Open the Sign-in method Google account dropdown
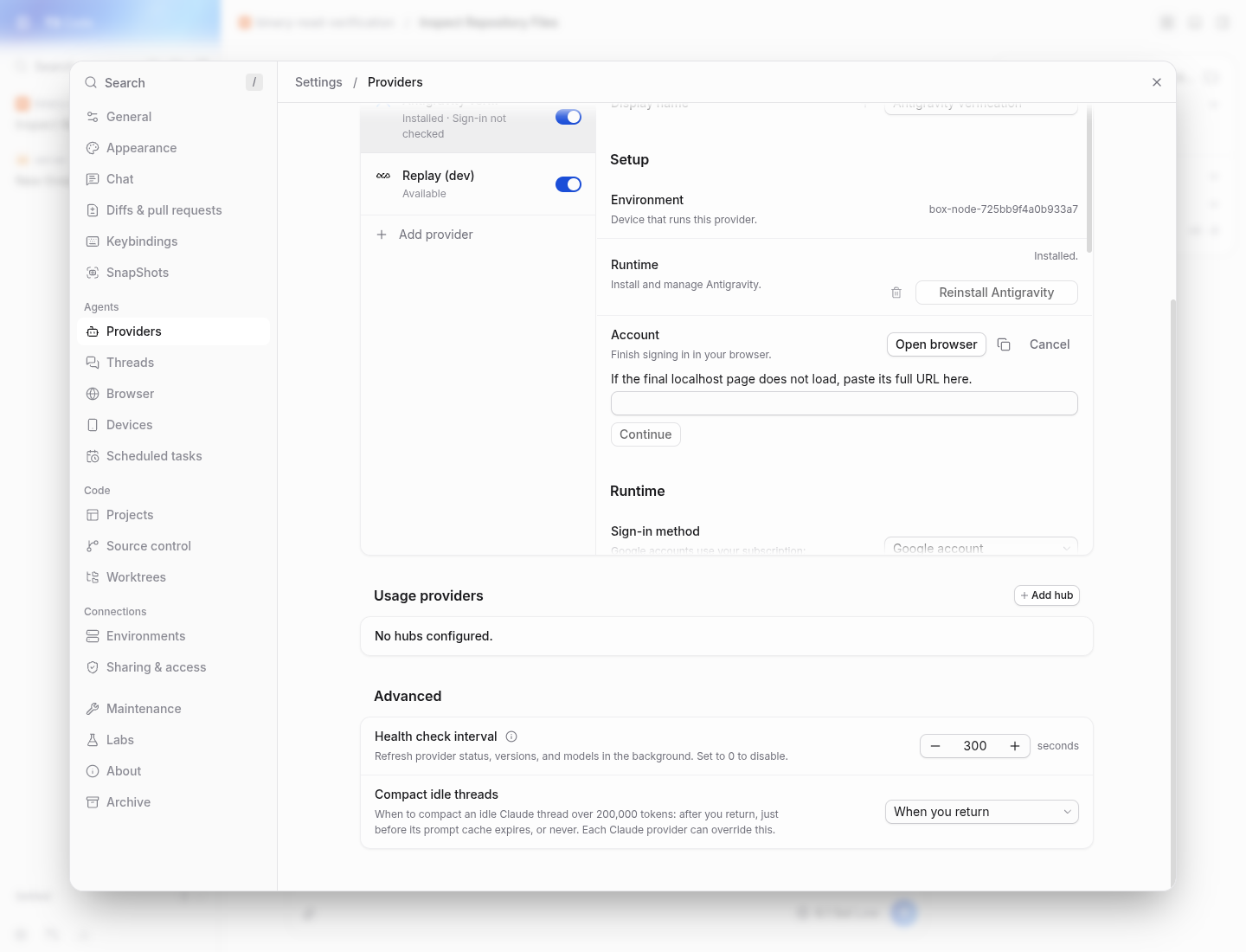The width and height of the screenshot is (1246, 952). [x=981, y=547]
